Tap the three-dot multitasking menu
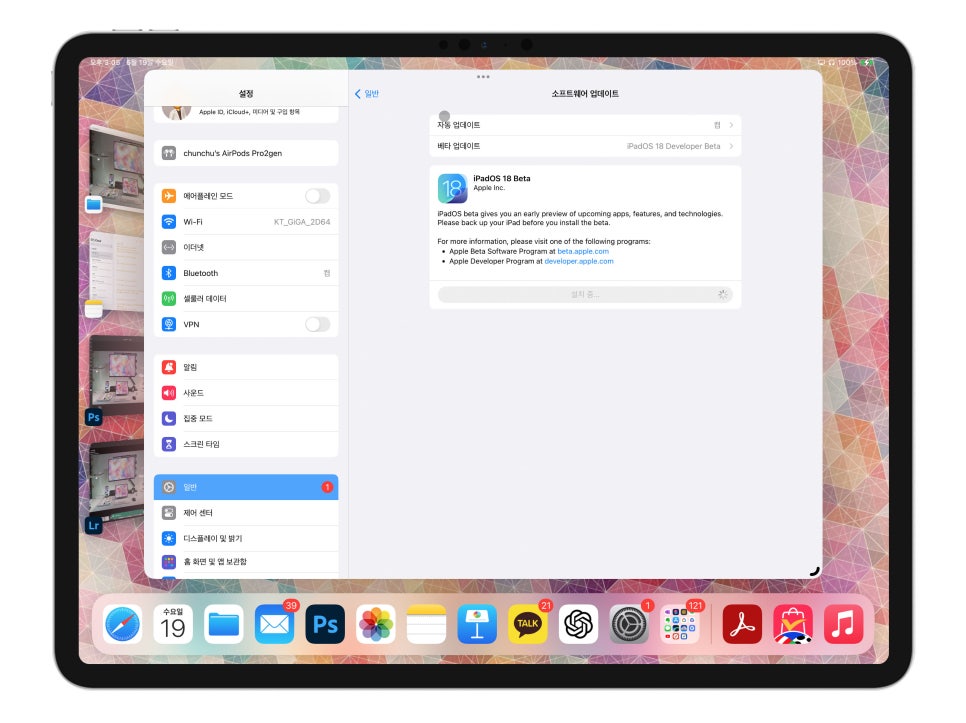Screen dimensions: 966x723 (483, 77)
